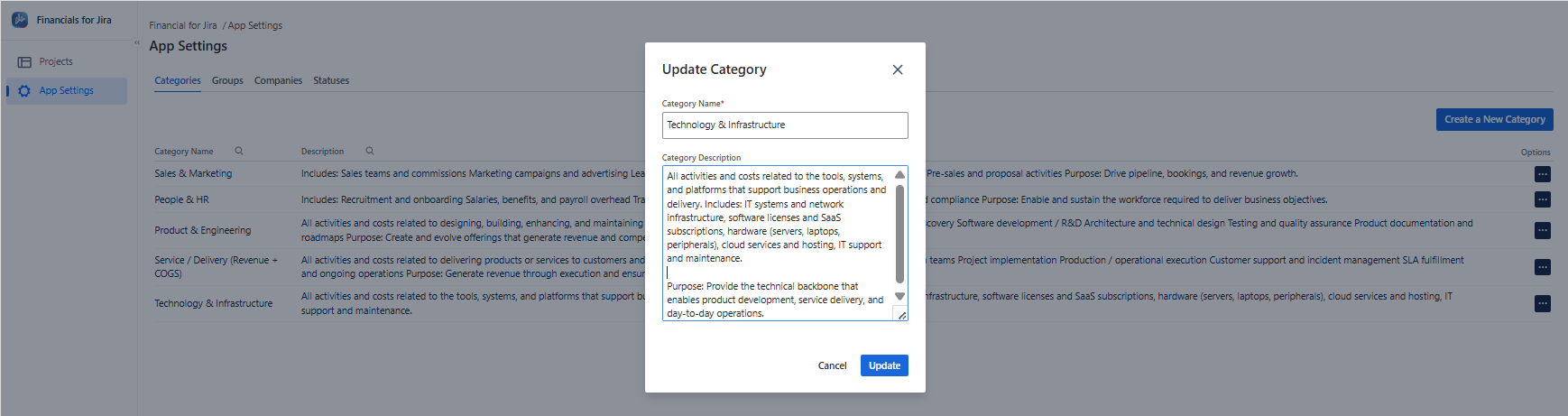The height and width of the screenshot is (416, 1568).
Task: Switch to the Statuses tab
Action: click(331, 80)
